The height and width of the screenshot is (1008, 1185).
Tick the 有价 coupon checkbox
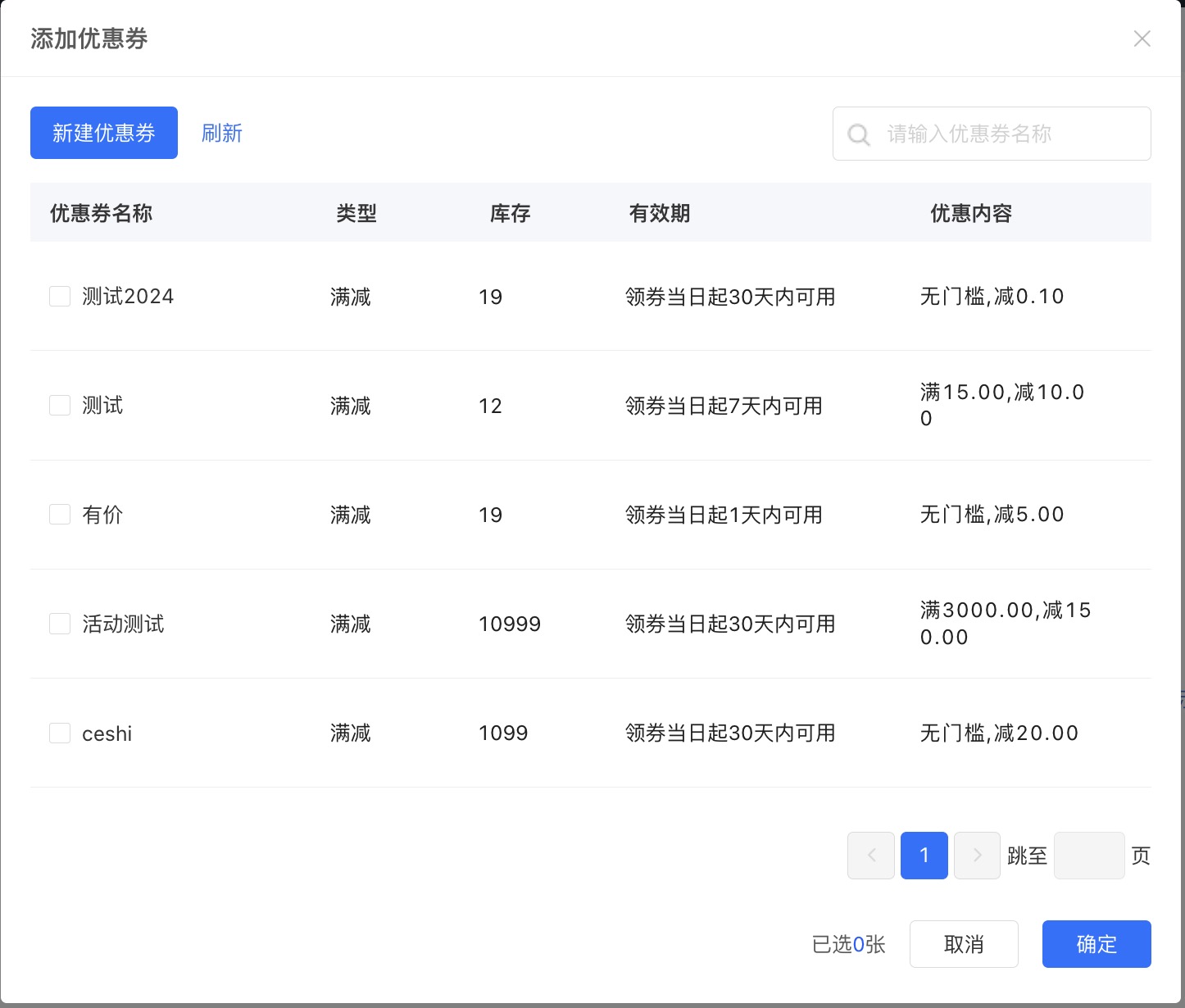(x=60, y=515)
